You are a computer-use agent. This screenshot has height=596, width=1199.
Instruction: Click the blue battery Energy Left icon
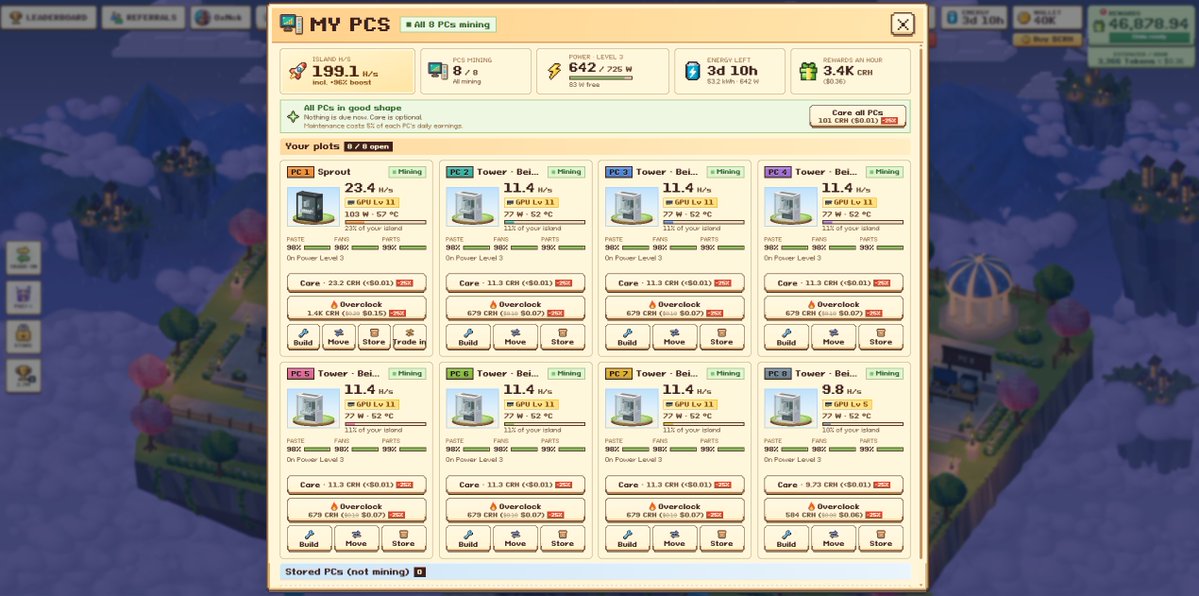click(692, 71)
